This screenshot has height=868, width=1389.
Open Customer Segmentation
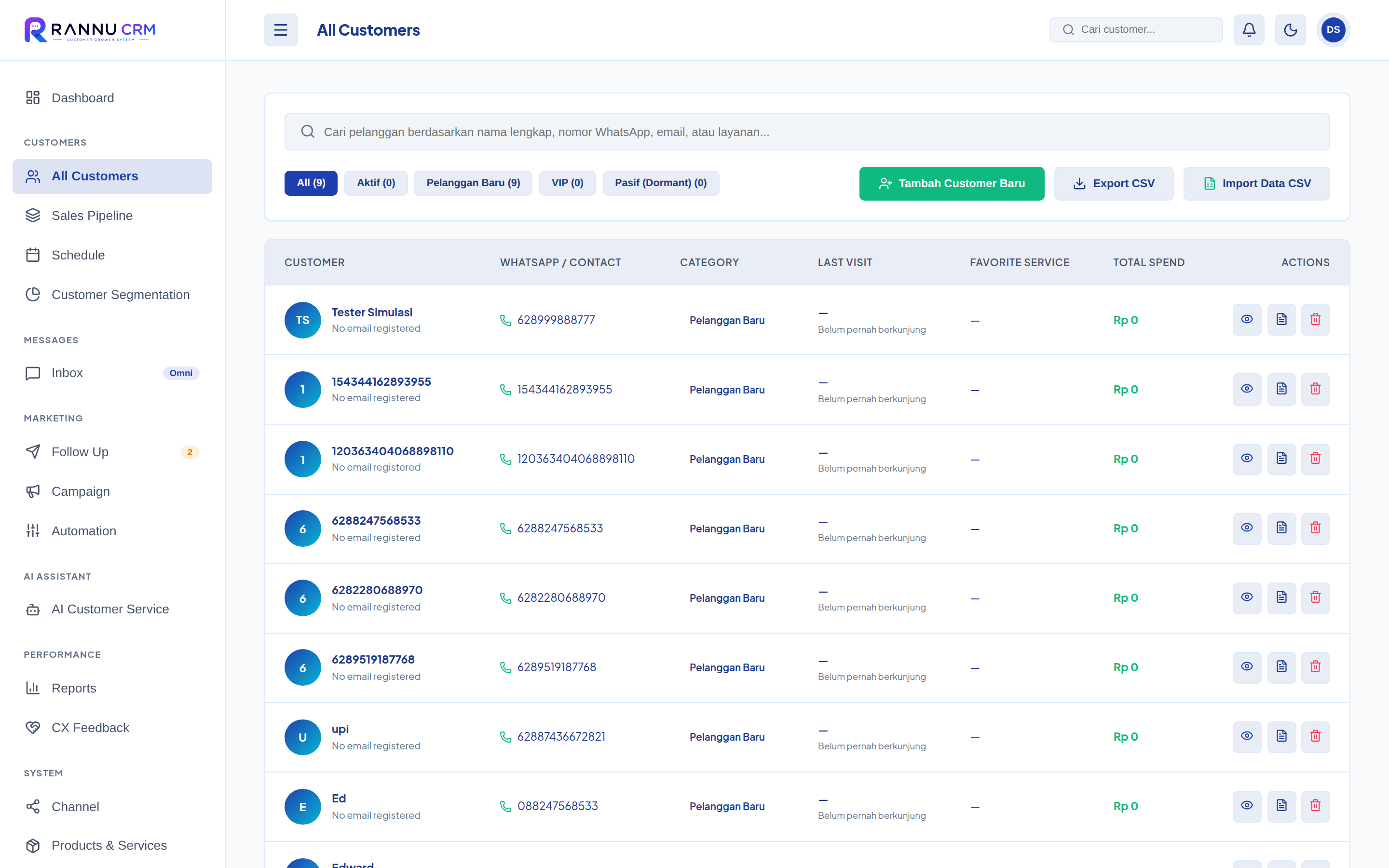click(x=112, y=295)
